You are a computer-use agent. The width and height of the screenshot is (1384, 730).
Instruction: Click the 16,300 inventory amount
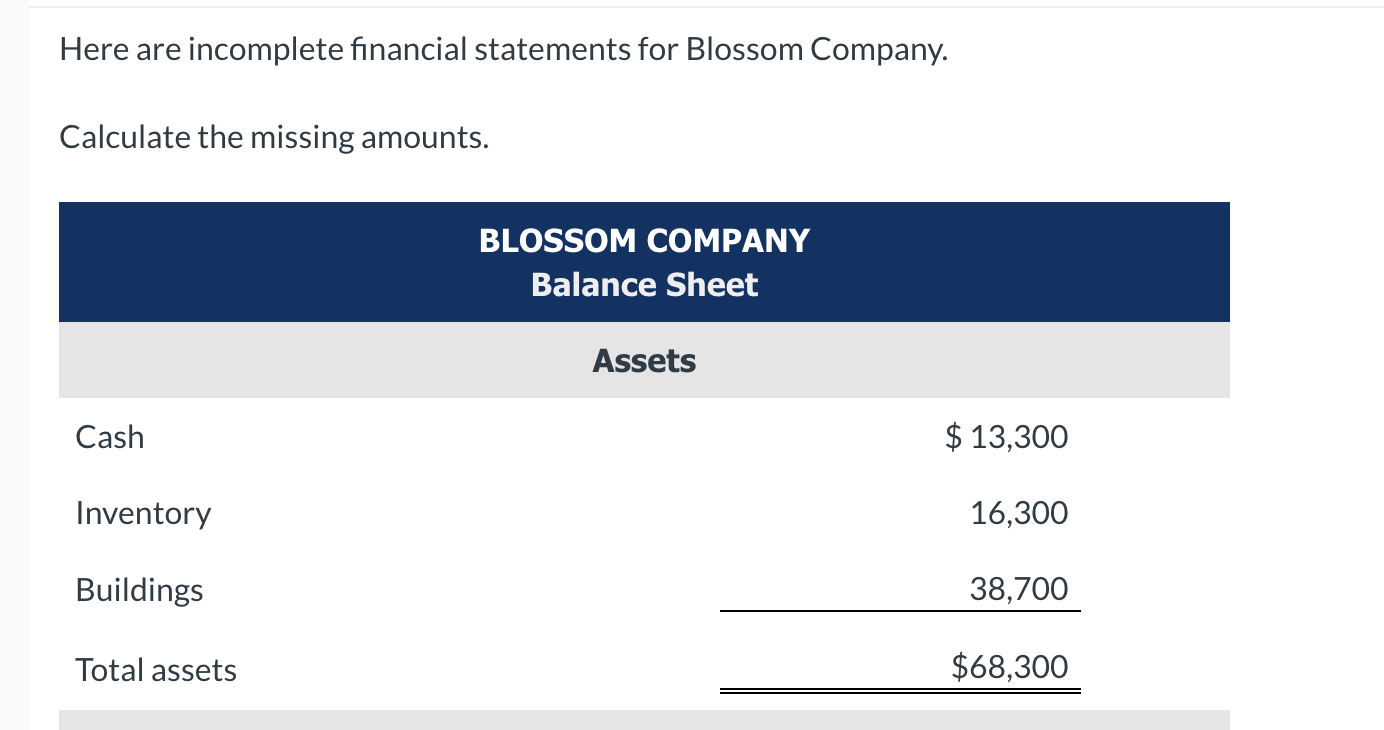1018,513
